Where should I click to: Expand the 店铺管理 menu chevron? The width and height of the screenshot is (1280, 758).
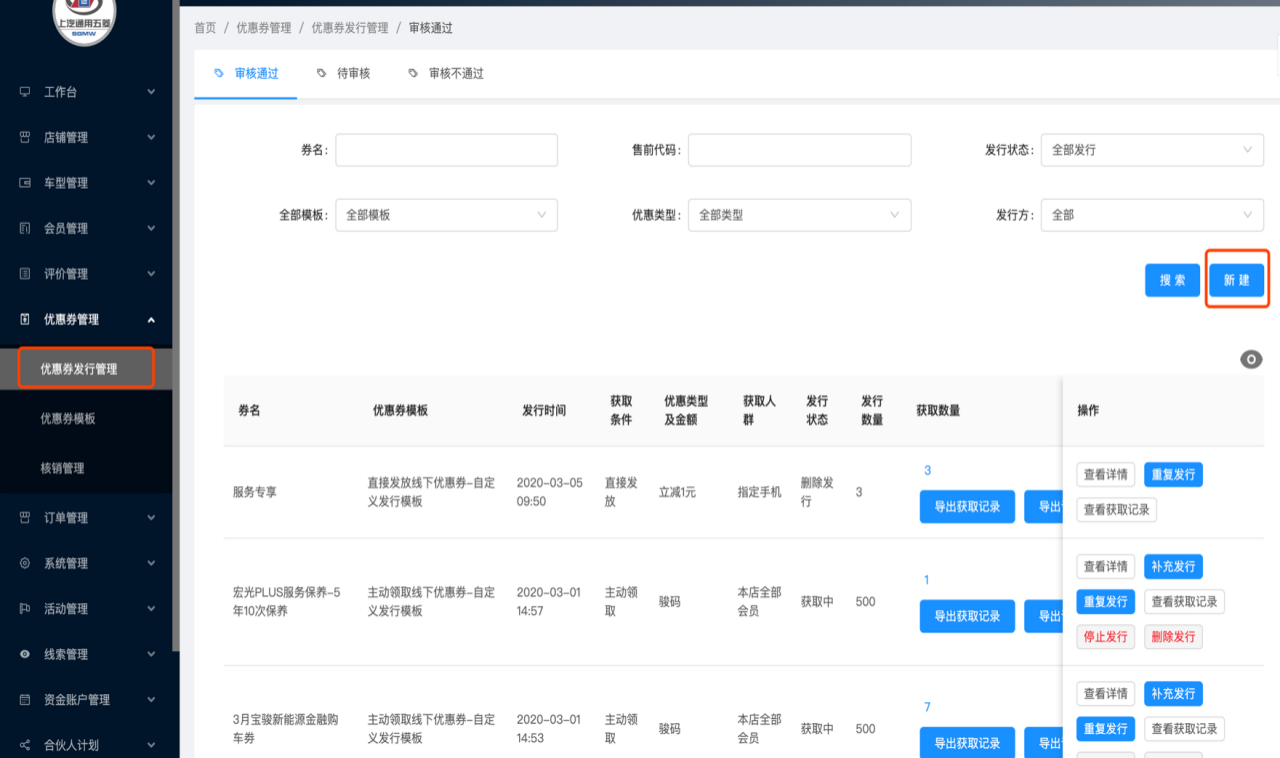pos(151,137)
